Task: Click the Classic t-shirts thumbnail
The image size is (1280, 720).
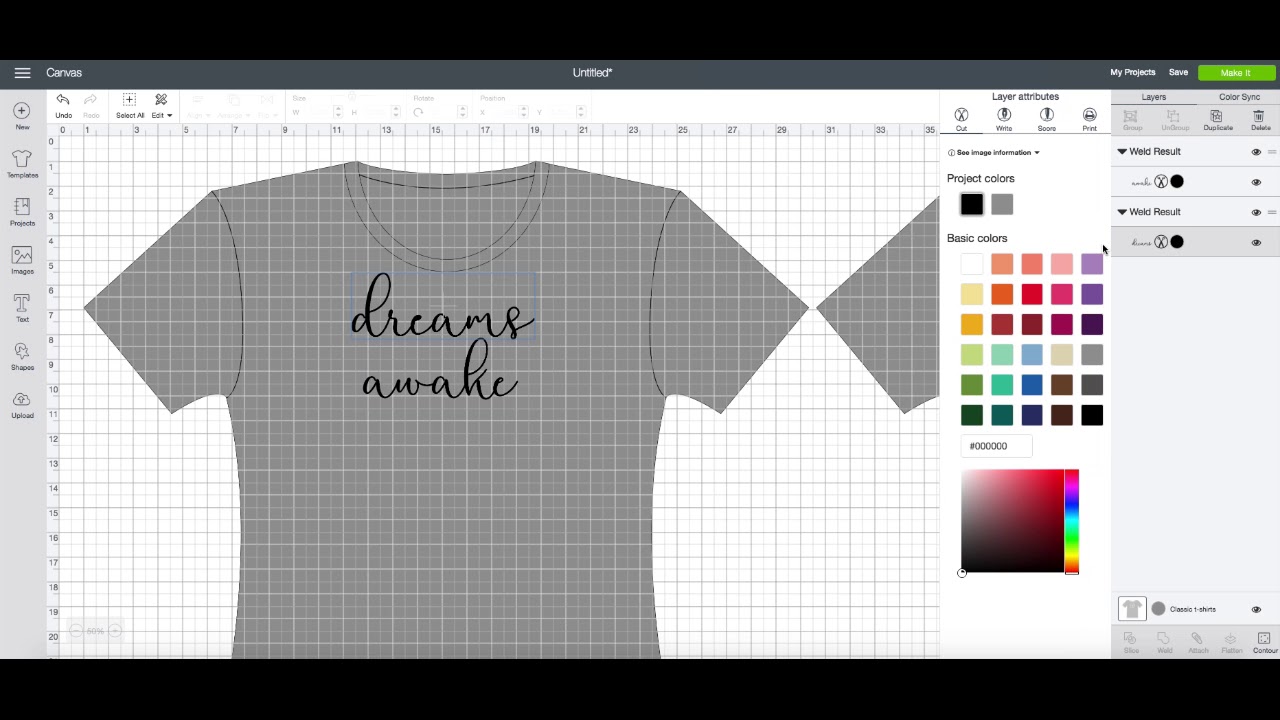Action: 1131,608
